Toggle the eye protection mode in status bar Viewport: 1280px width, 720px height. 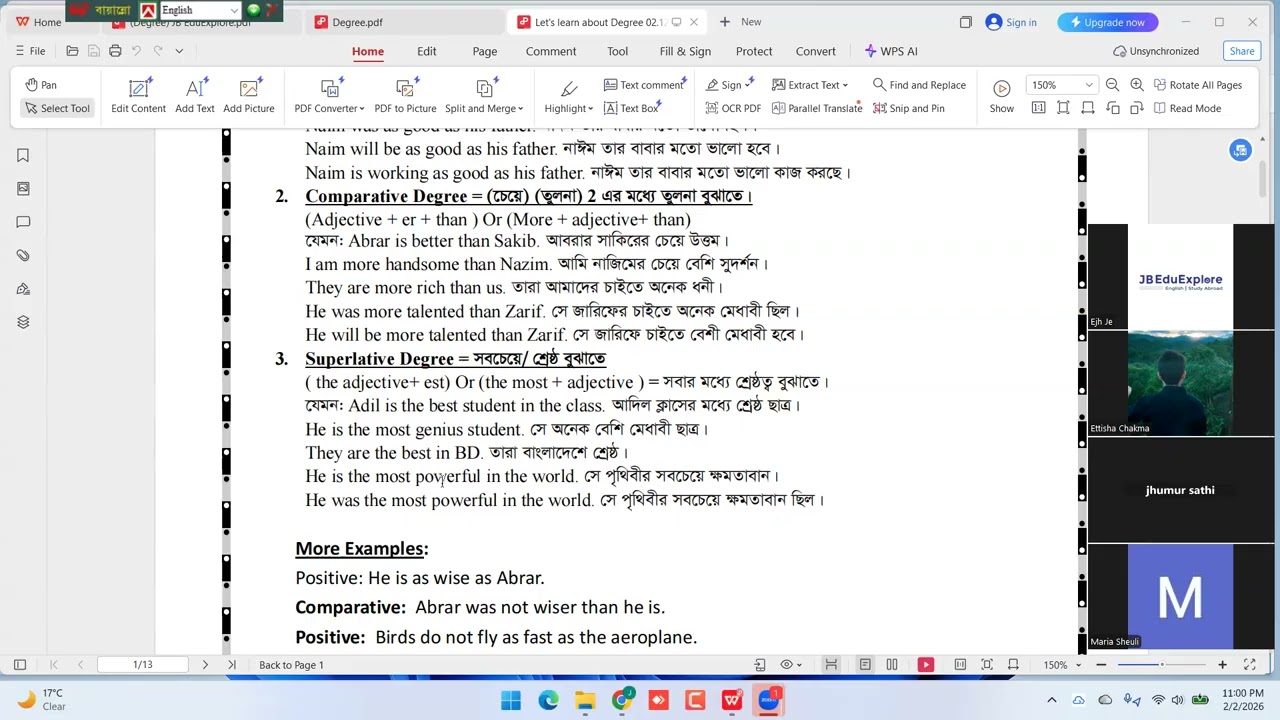pyautogui.click(x=790, y=665)
